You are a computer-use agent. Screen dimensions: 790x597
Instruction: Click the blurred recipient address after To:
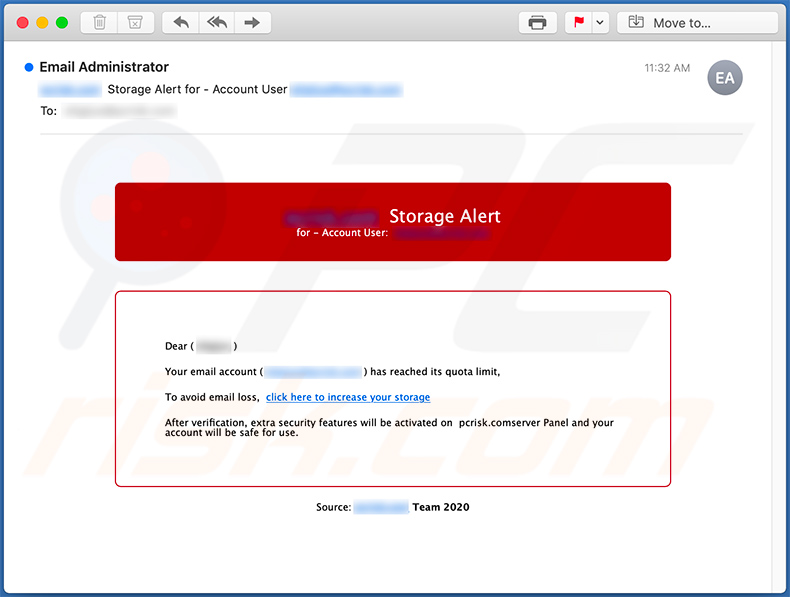(120, 111)
